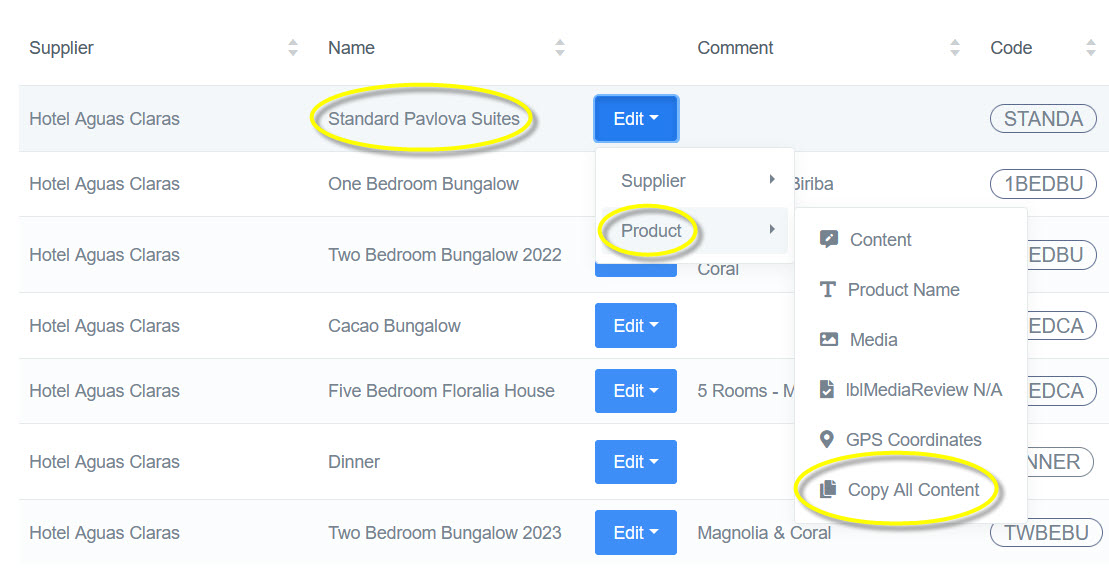Open Edit dropdown for Five Bedroom Floralia House

(636, 391)
